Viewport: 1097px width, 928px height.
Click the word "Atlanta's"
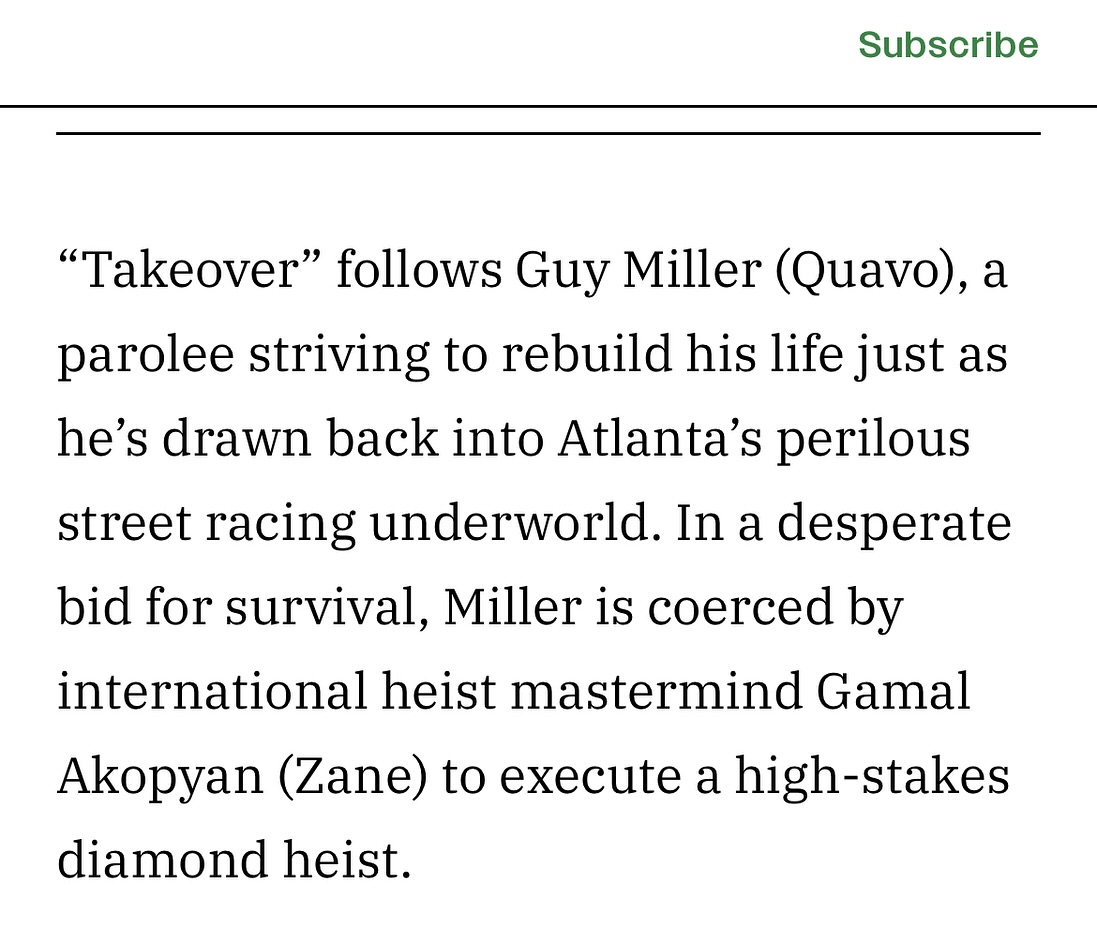coord(659,438)
